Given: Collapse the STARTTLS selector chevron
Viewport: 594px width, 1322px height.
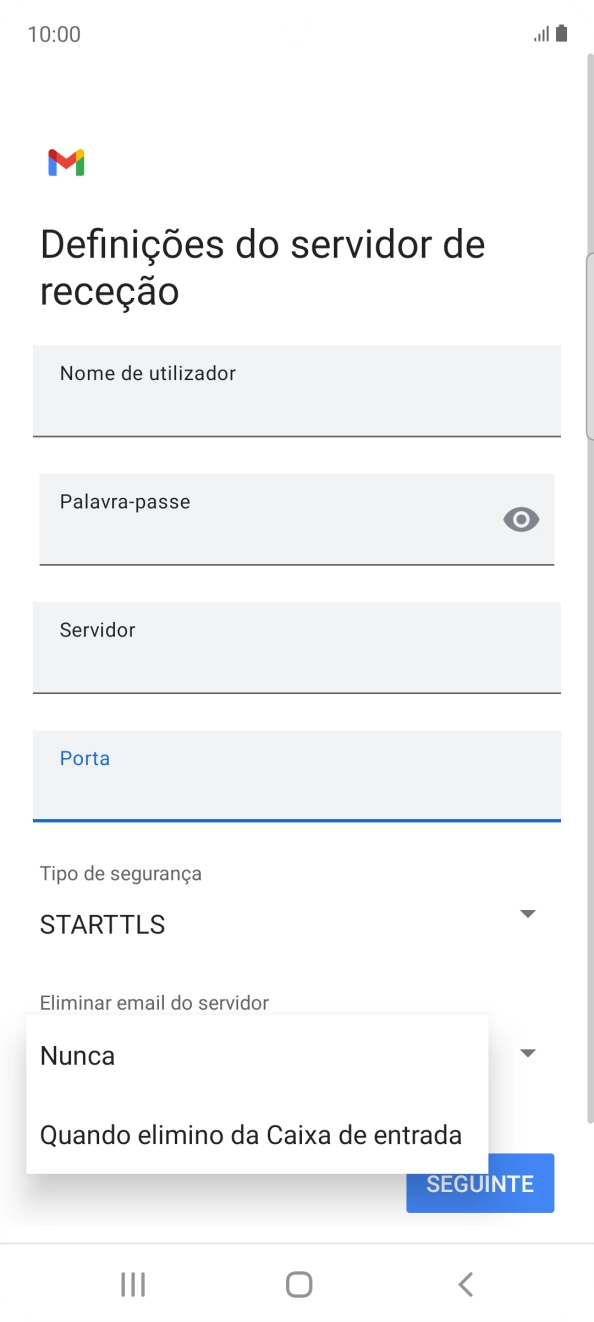Looking at the screenshot, I should point(527,913).
